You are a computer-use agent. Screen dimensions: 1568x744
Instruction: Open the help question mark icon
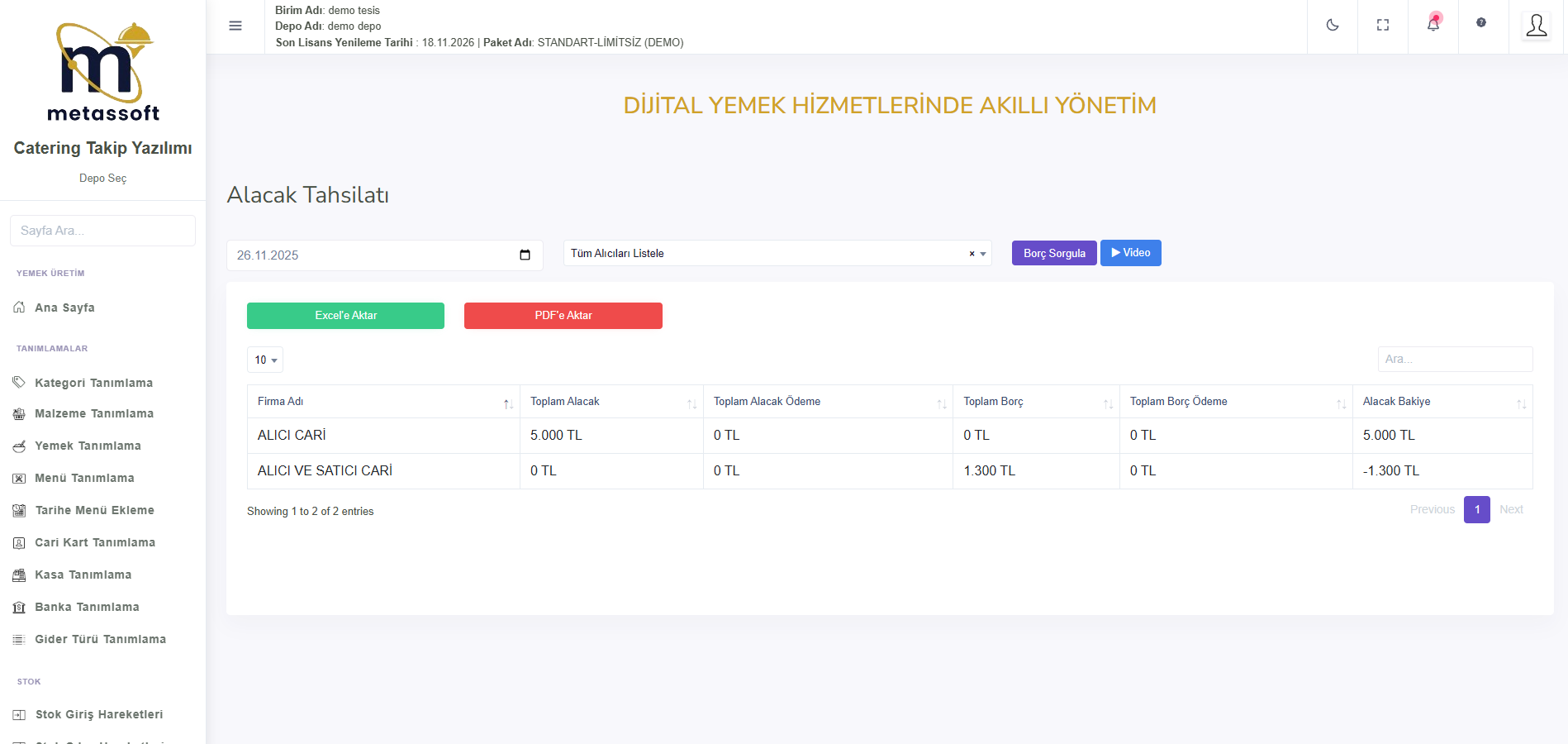(1481, 23)
